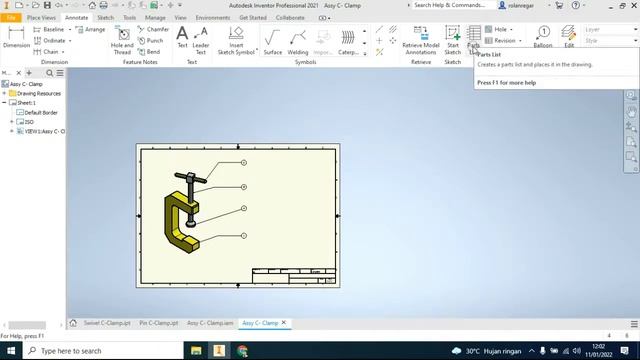The image size is (640, 360).
Task: Open the File menu
Action: click(11, 18)
